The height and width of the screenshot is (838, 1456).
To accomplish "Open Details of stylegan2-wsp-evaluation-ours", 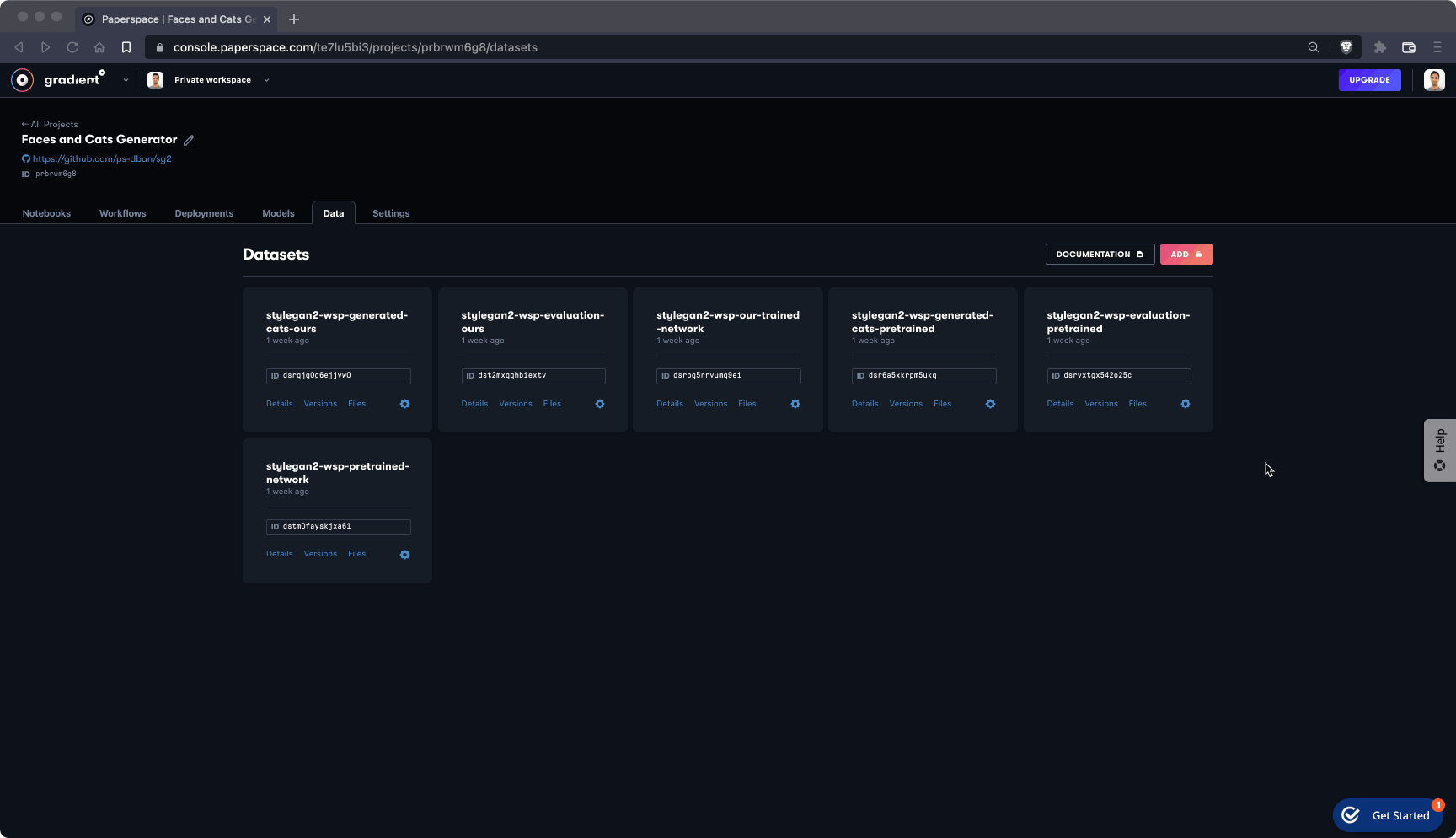I will coord(474,404).
